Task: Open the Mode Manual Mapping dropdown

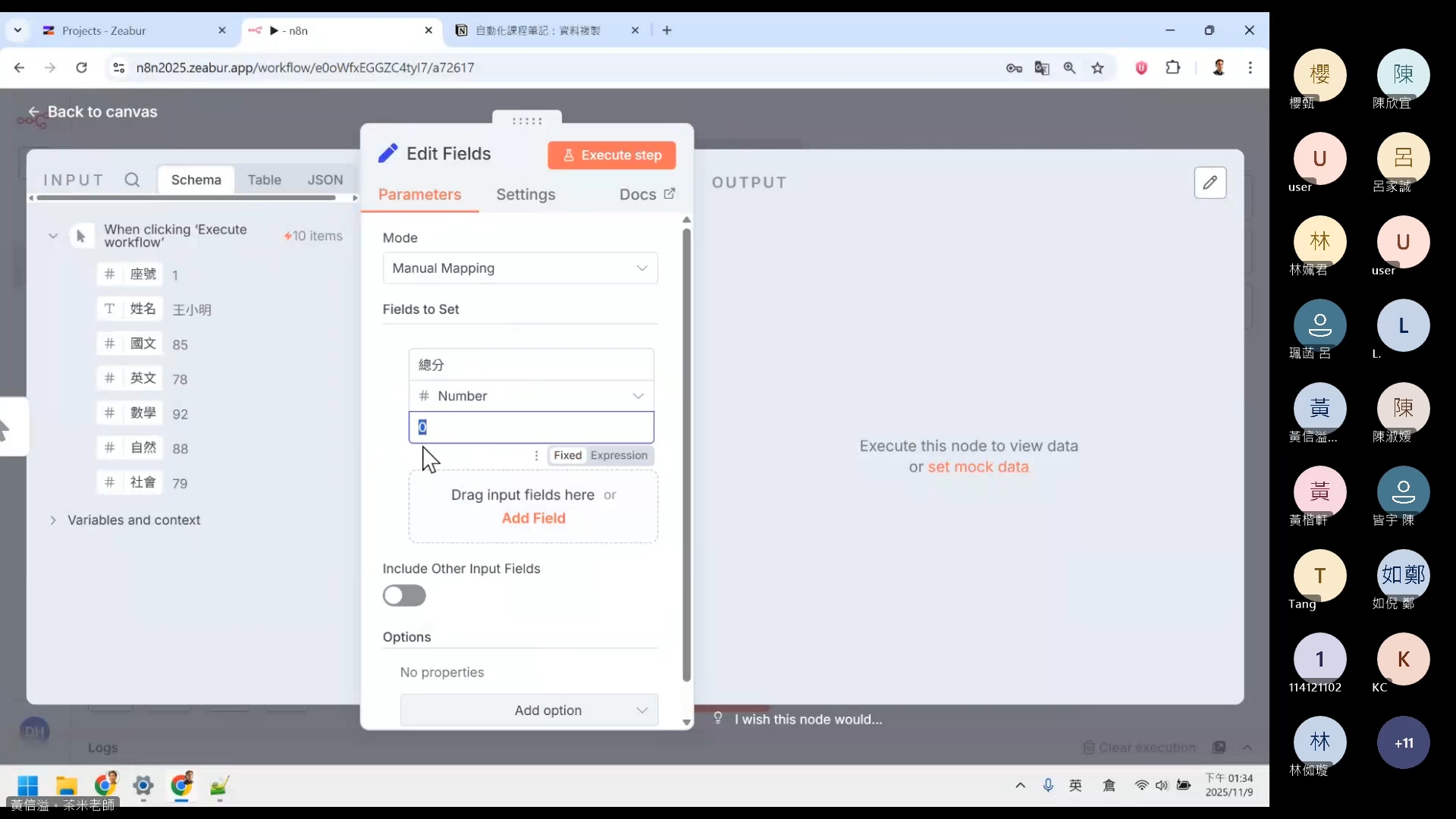Action: point(520,268)
